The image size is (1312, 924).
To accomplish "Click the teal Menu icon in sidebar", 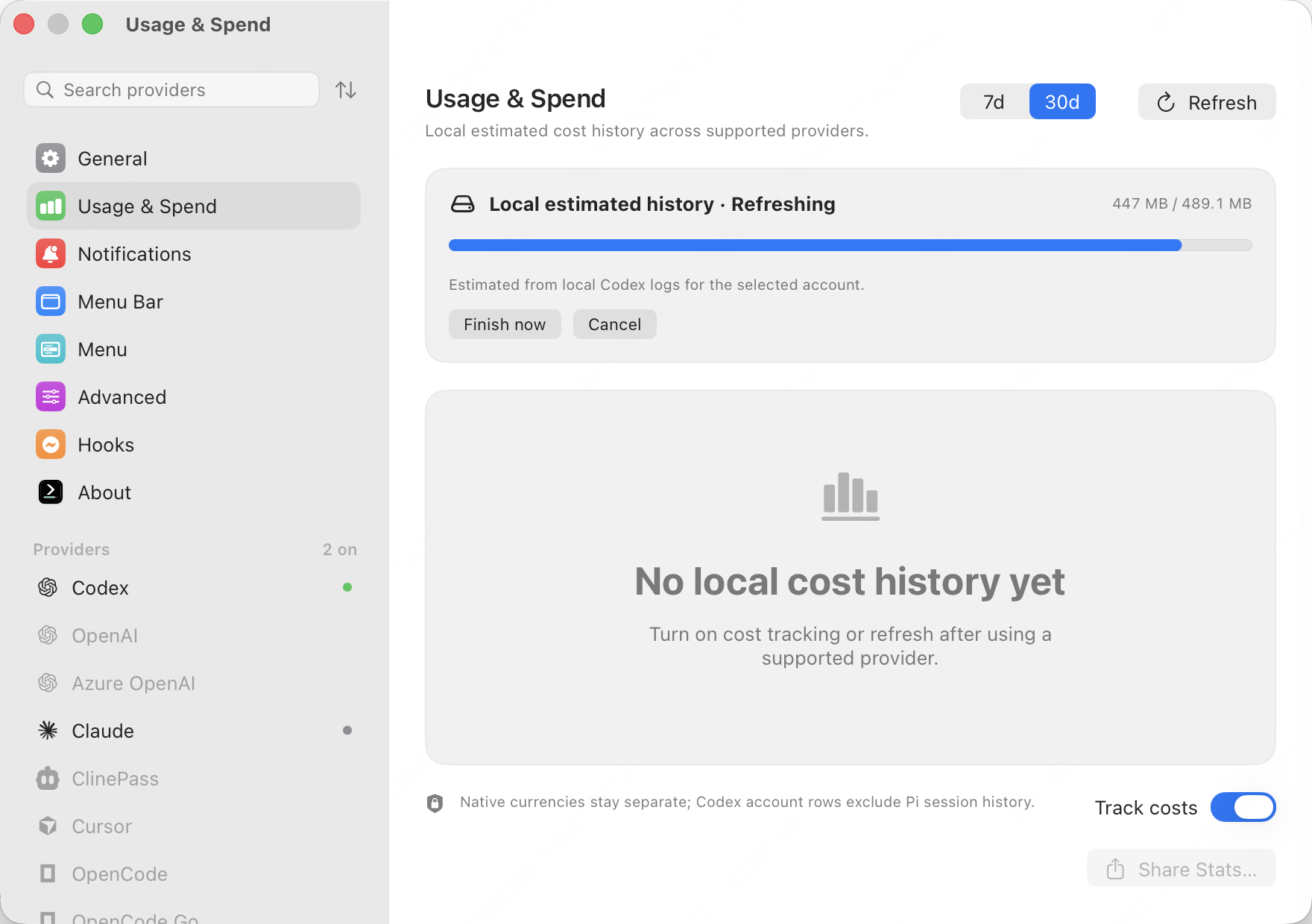I will [x=51, y=349].
